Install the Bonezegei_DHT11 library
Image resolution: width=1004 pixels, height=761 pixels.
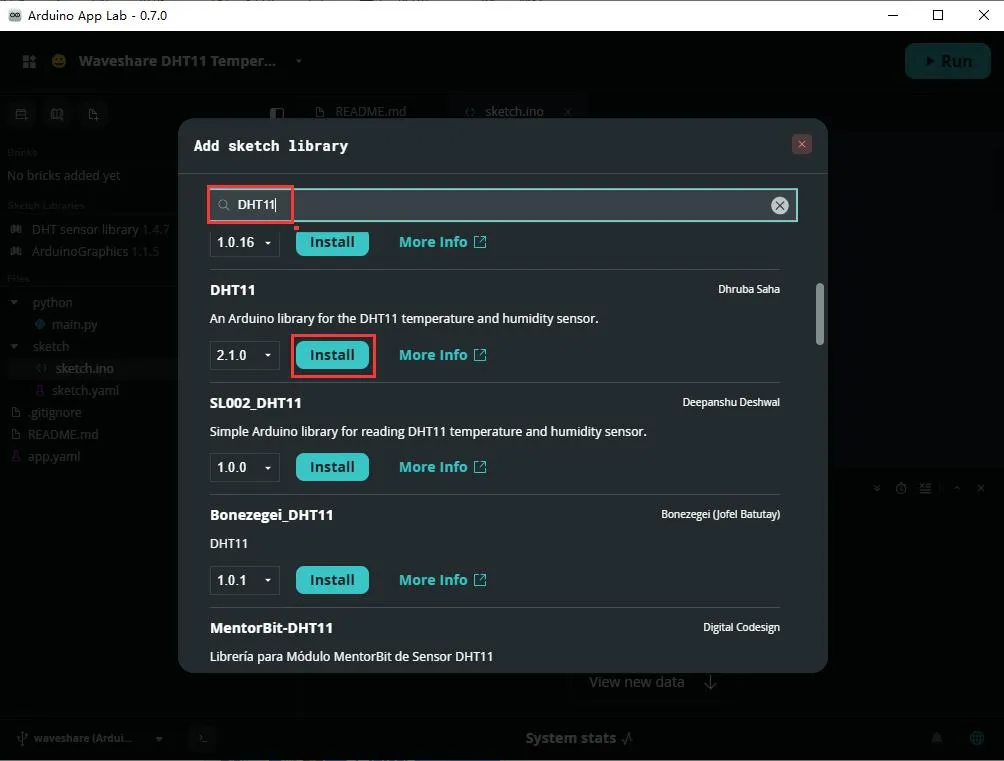click(x=332, y=580)
